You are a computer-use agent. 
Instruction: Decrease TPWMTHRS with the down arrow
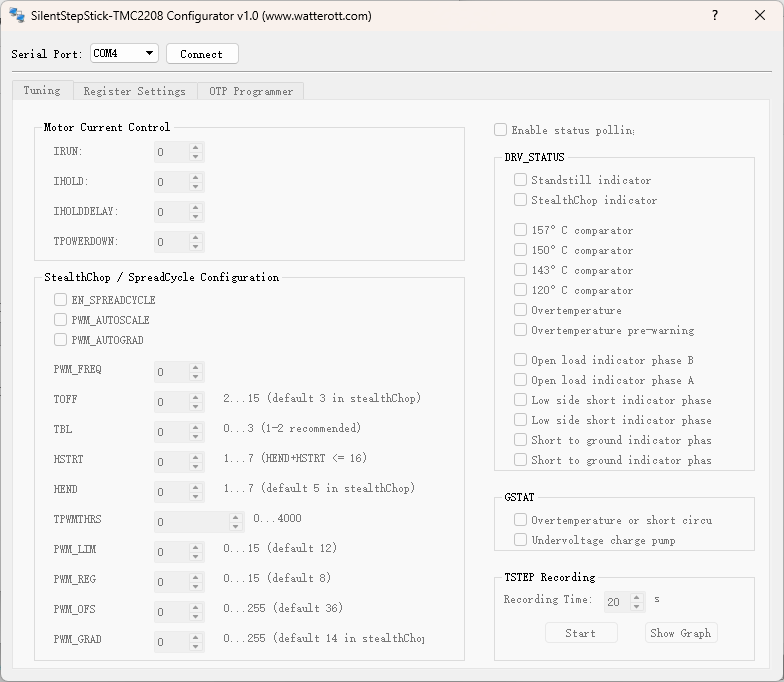(x=236, y=526)
